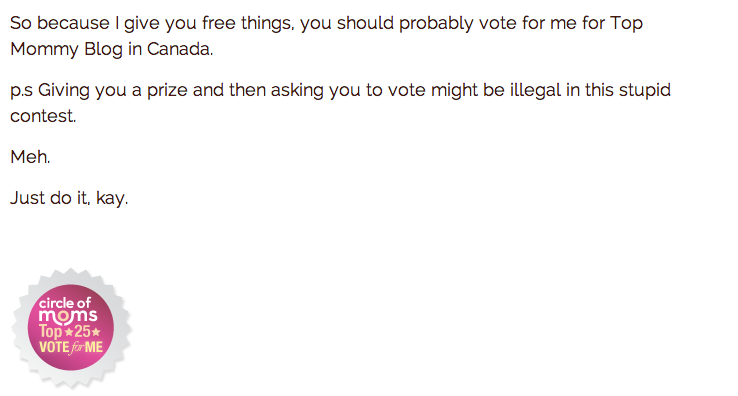Image resolution: width=738 pixels, height=396 pixels.
Task: Click the "circle of moms" logo text
Action: tap(68, 310)
